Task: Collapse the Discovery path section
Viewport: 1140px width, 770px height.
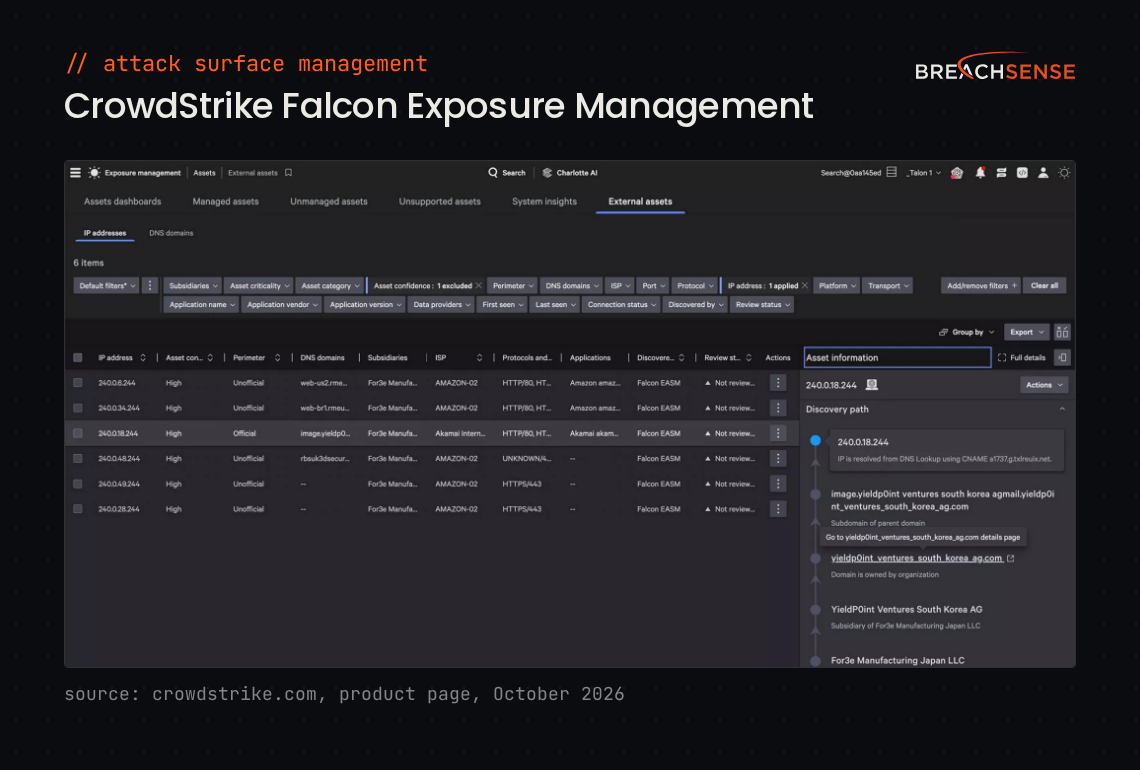Action: [1062, 409]
